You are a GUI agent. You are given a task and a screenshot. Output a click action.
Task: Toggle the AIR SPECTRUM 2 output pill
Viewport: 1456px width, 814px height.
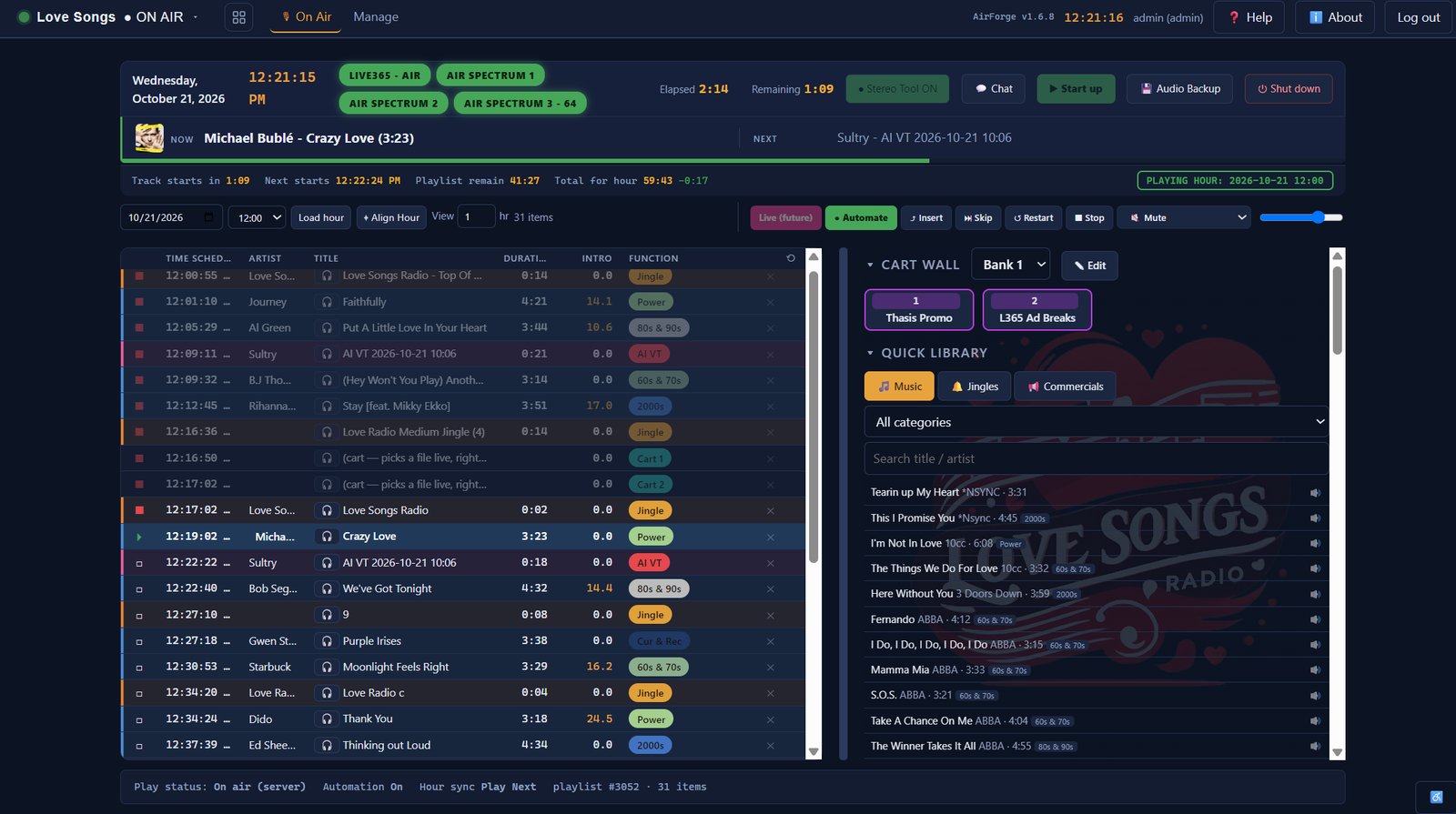click(x=393, y=104)
